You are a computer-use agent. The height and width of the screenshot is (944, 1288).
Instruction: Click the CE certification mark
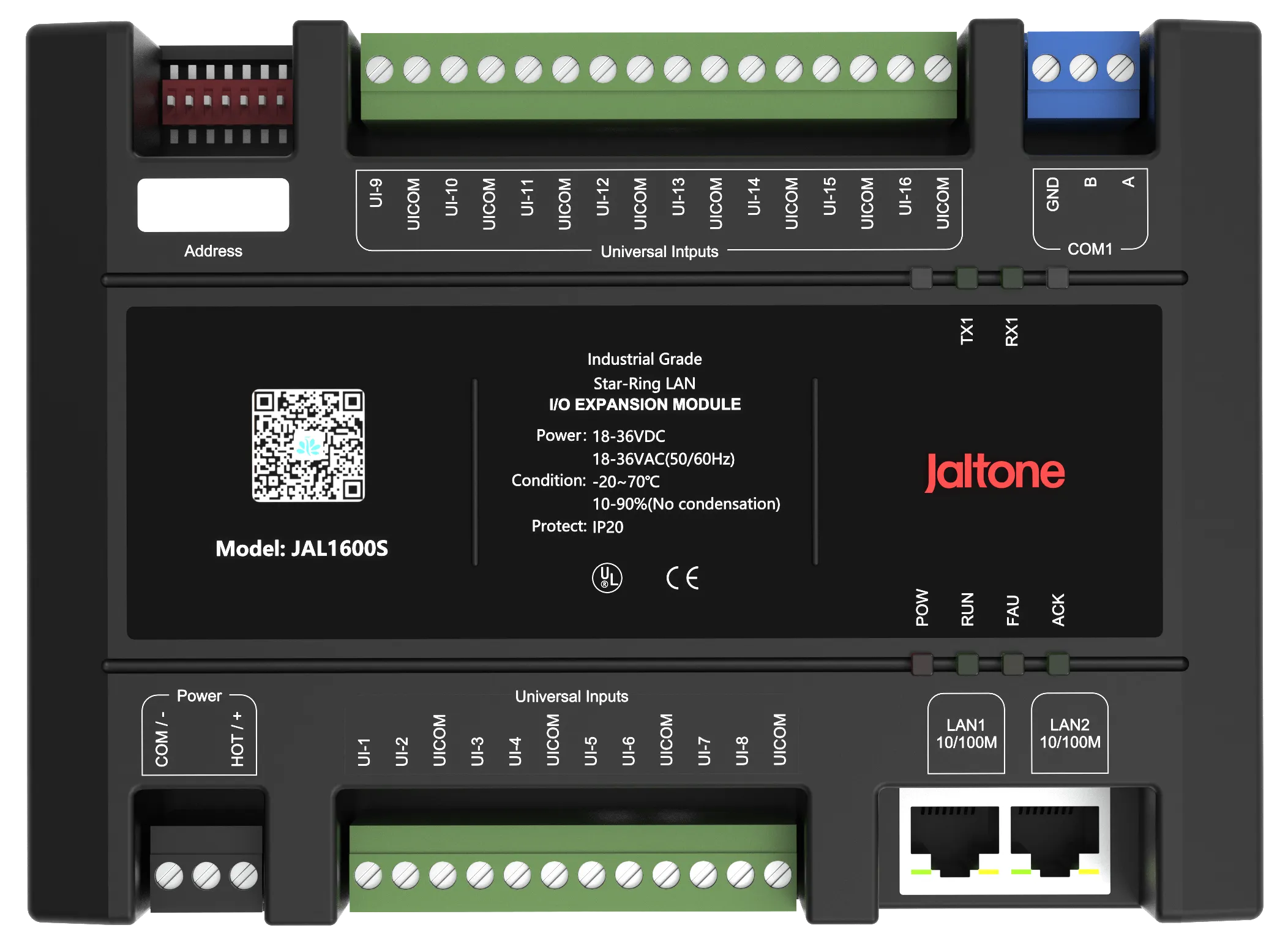(683, 578)
